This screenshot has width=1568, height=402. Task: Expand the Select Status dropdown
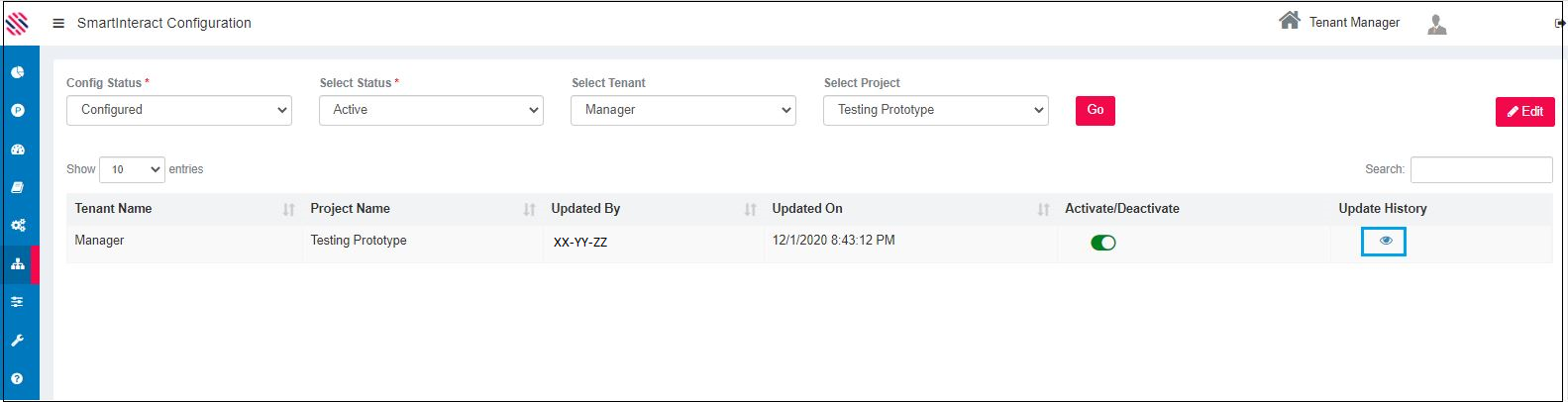click(x=431, y=110)
